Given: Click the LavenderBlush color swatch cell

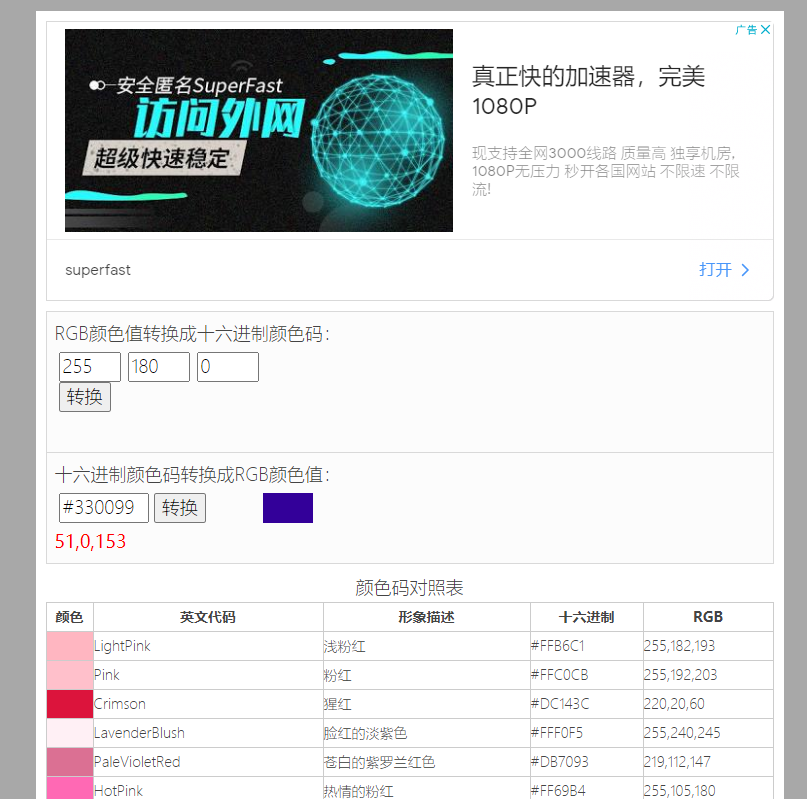Looking at the screenshot, I should click(70, 733).
